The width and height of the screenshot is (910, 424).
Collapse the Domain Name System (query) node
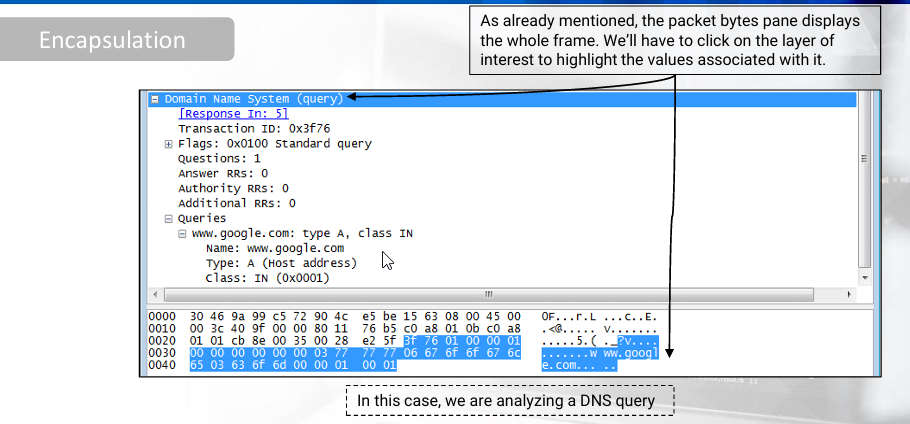(154, 99)
